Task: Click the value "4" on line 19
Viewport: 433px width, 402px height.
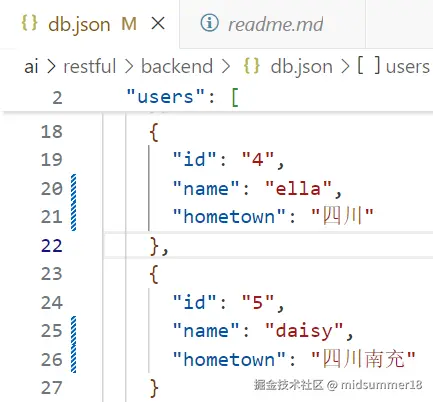Action: click(258, 159)
